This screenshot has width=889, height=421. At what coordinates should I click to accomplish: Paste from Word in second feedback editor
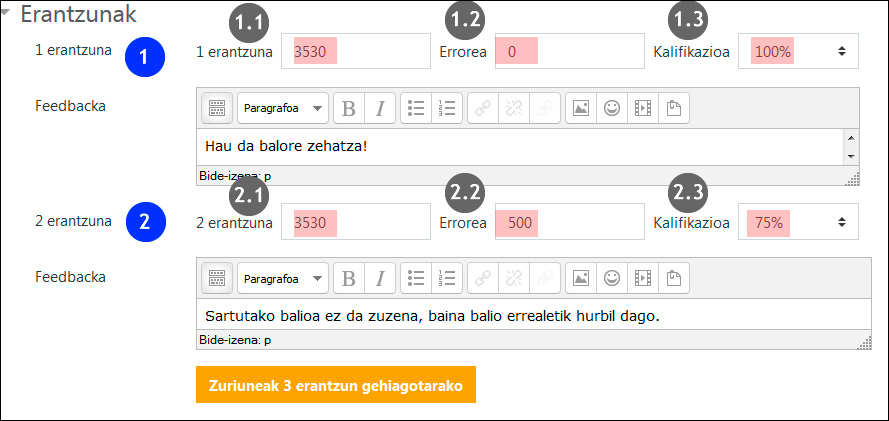pos(673,277)
